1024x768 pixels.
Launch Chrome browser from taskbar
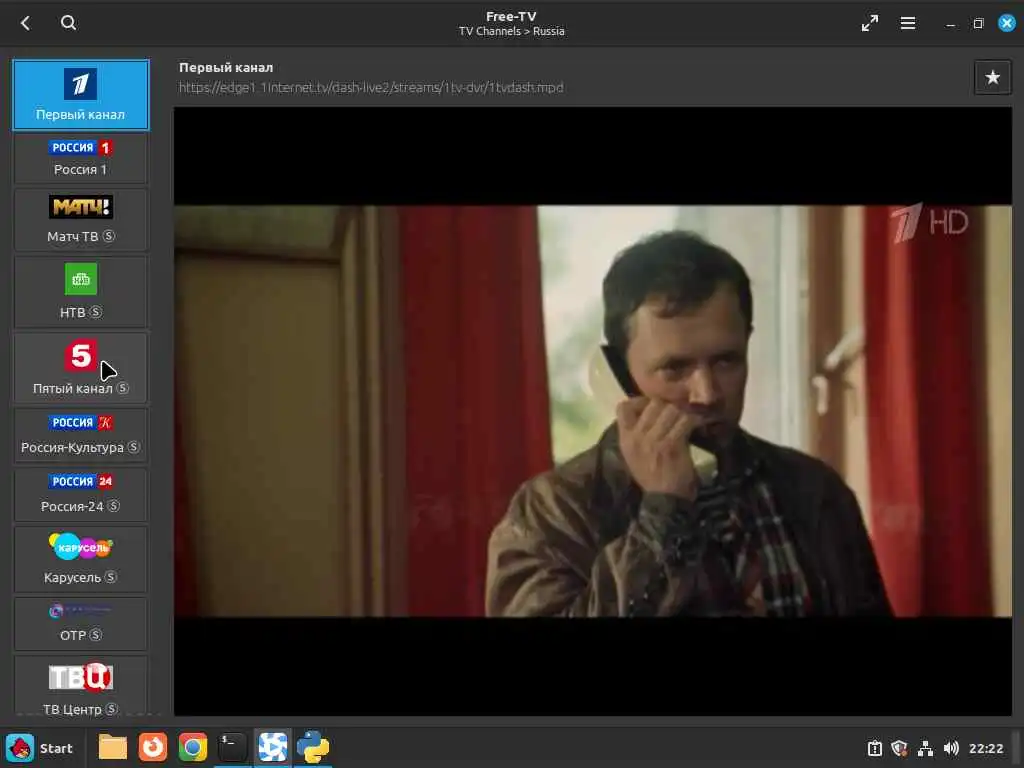pyautogui.click(x=193, y=748)
